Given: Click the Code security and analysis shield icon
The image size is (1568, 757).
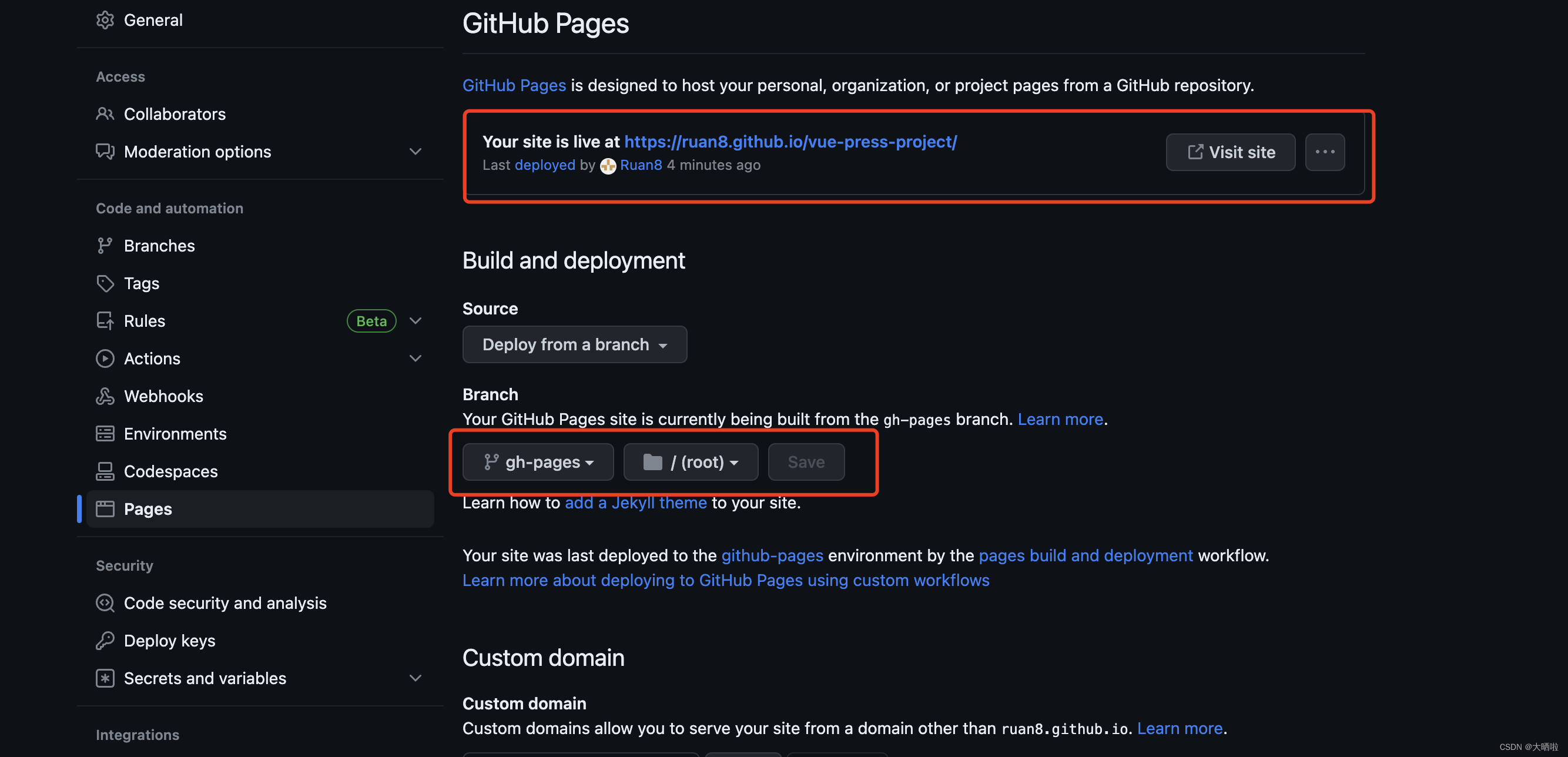Looking at the screenshot, I should tap(105, 602).
